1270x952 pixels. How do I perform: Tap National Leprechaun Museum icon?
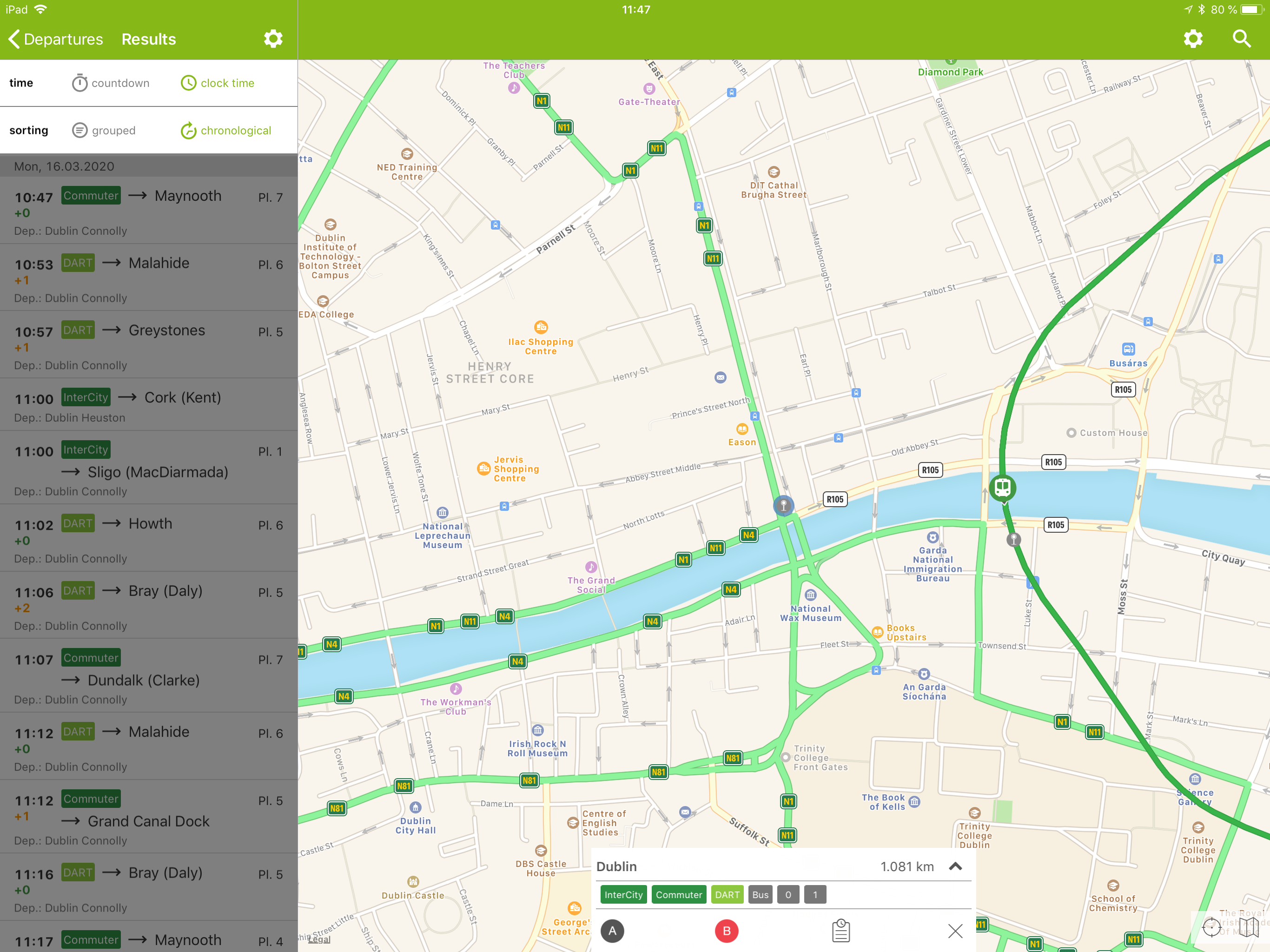coord(442,513)
